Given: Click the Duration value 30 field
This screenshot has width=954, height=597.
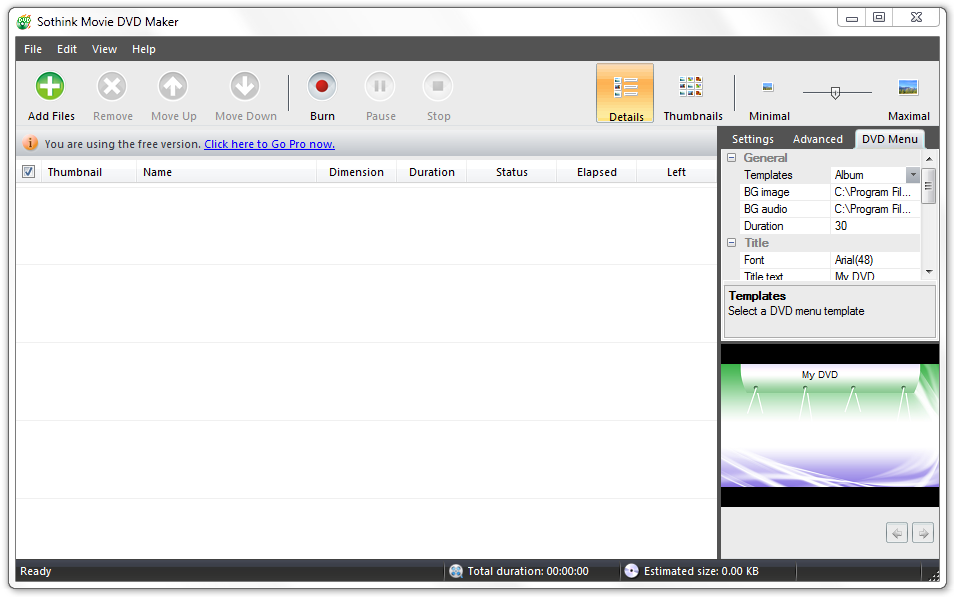Looking at the screenshot, I should [874, 226].
